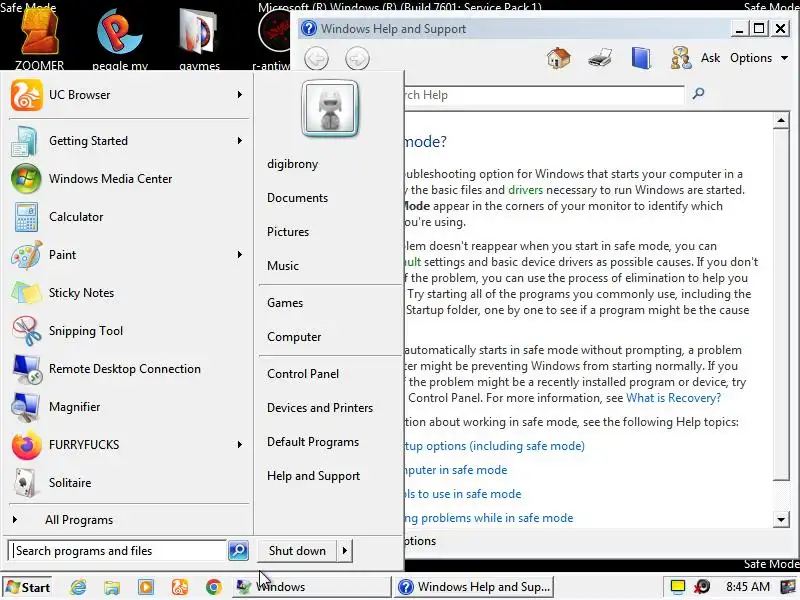Switch to the Windows taskbar button
Screen dimensions: 800x600
(312, 587)
